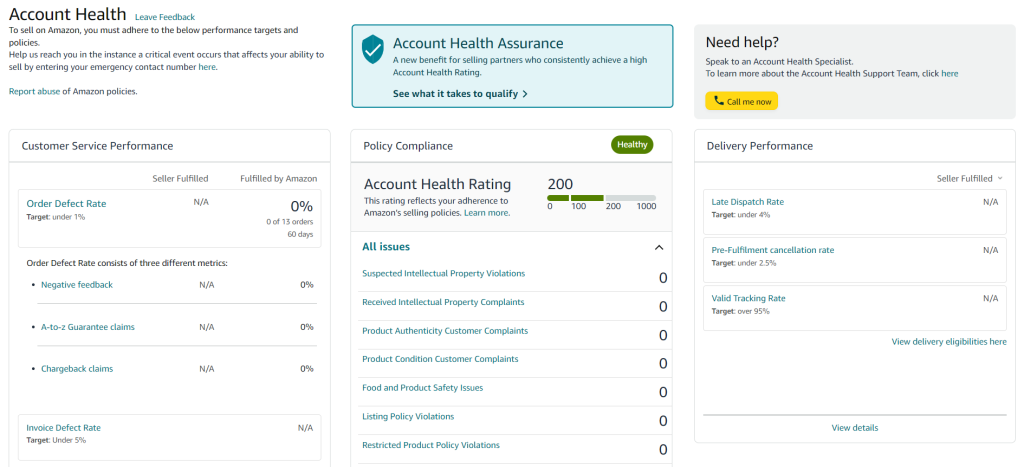Open A-to-z Guarantee claims details
Screen dimensions: 1024x467
tap(88, 327)
